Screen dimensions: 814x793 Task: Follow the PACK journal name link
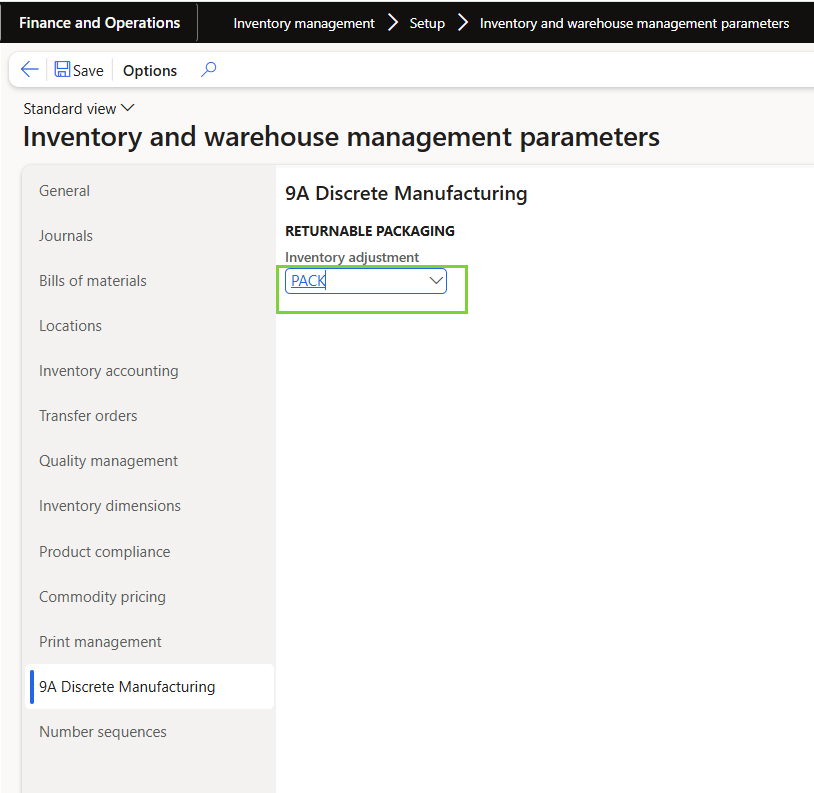point(309,281)
